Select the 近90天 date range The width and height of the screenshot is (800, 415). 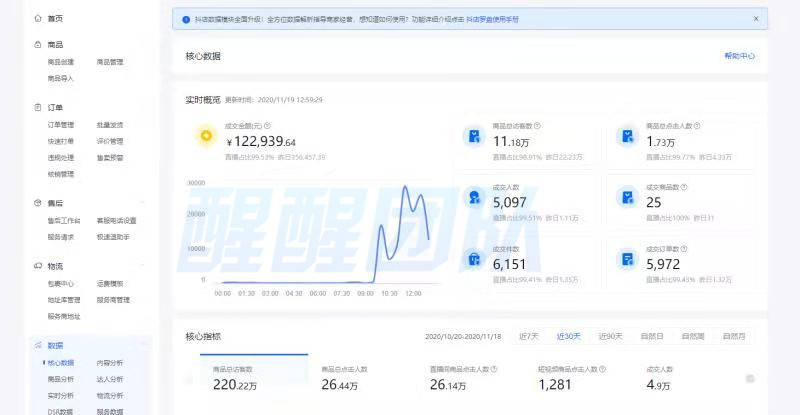(610, 336)
